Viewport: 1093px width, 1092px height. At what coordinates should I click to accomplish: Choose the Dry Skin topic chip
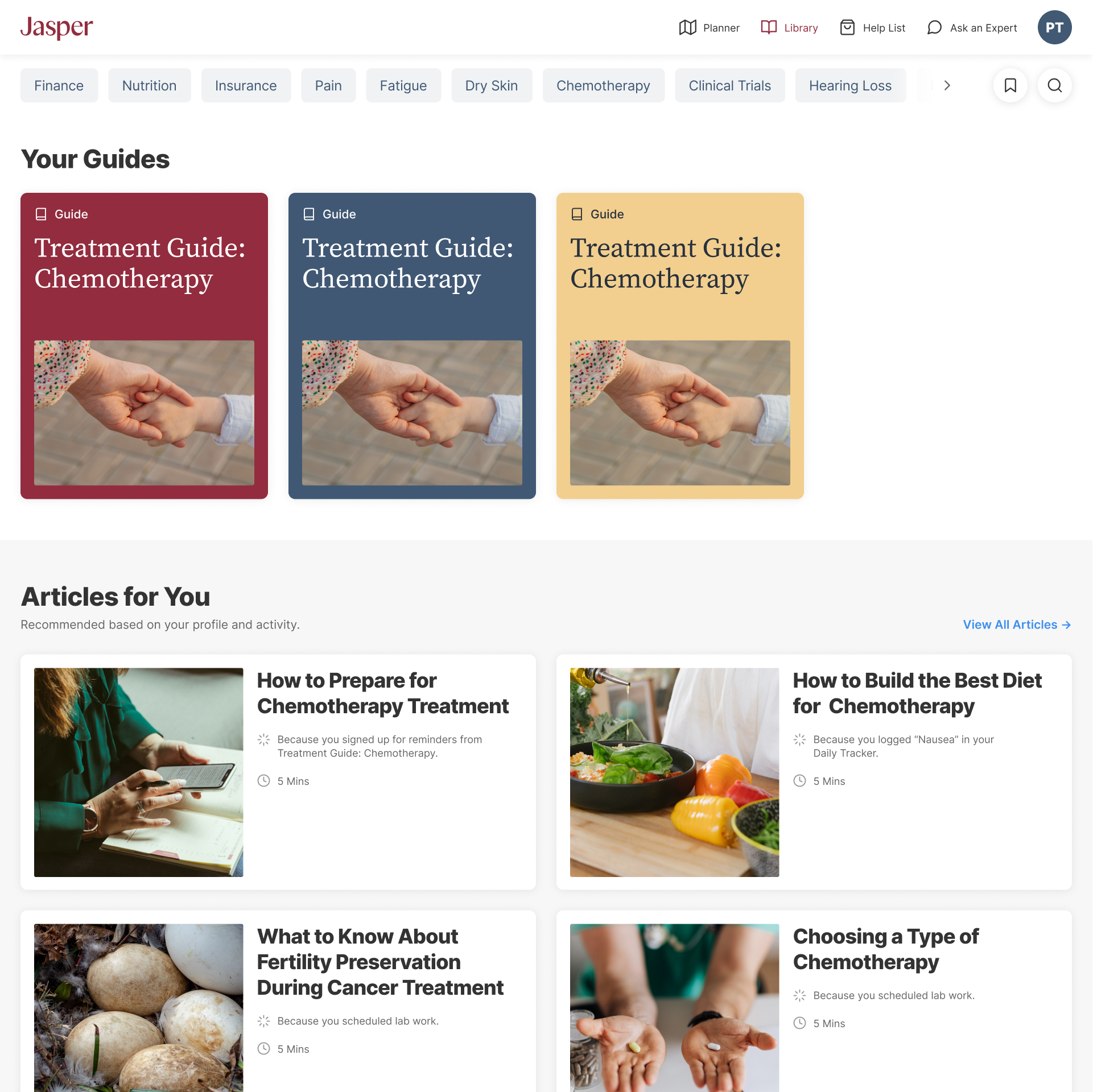pos(492,85)
